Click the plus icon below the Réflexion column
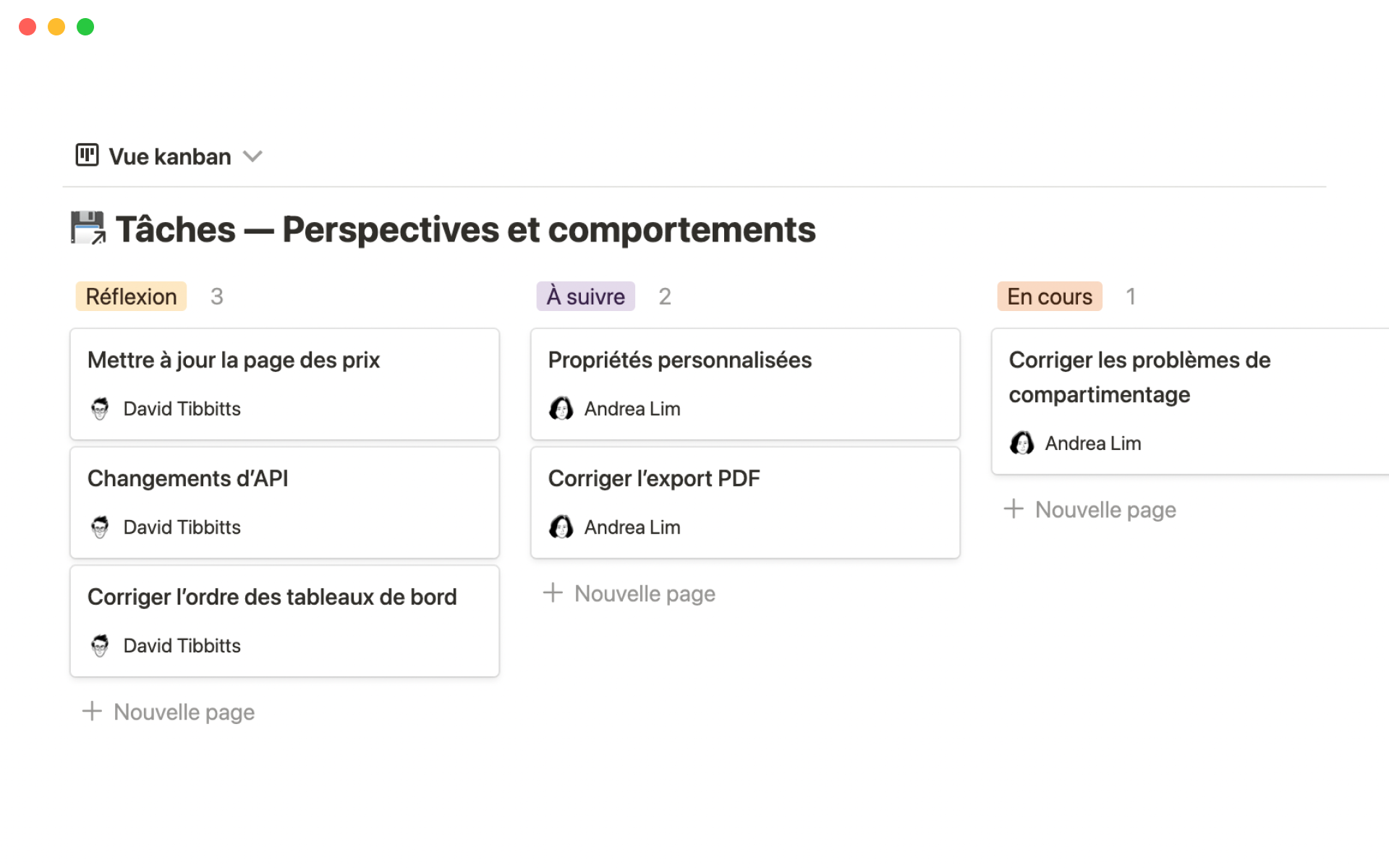 click(x=92, y=712)
